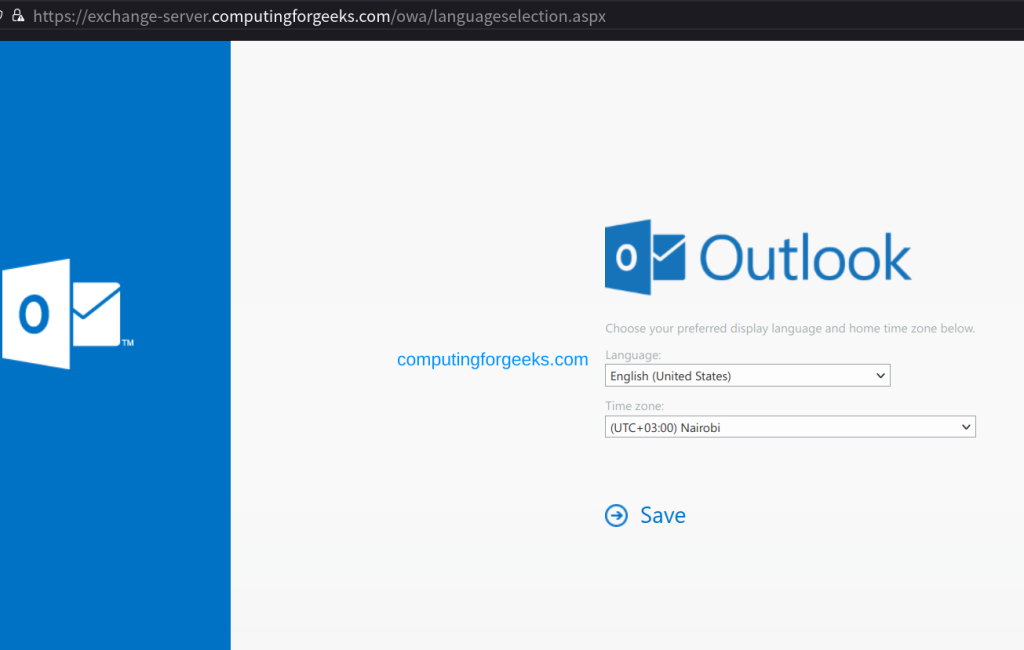Image resolution: width=1024 pixels, height=650 pixels.
Task: Click the 'Time zone:' field label
Action: coord(633,405)
